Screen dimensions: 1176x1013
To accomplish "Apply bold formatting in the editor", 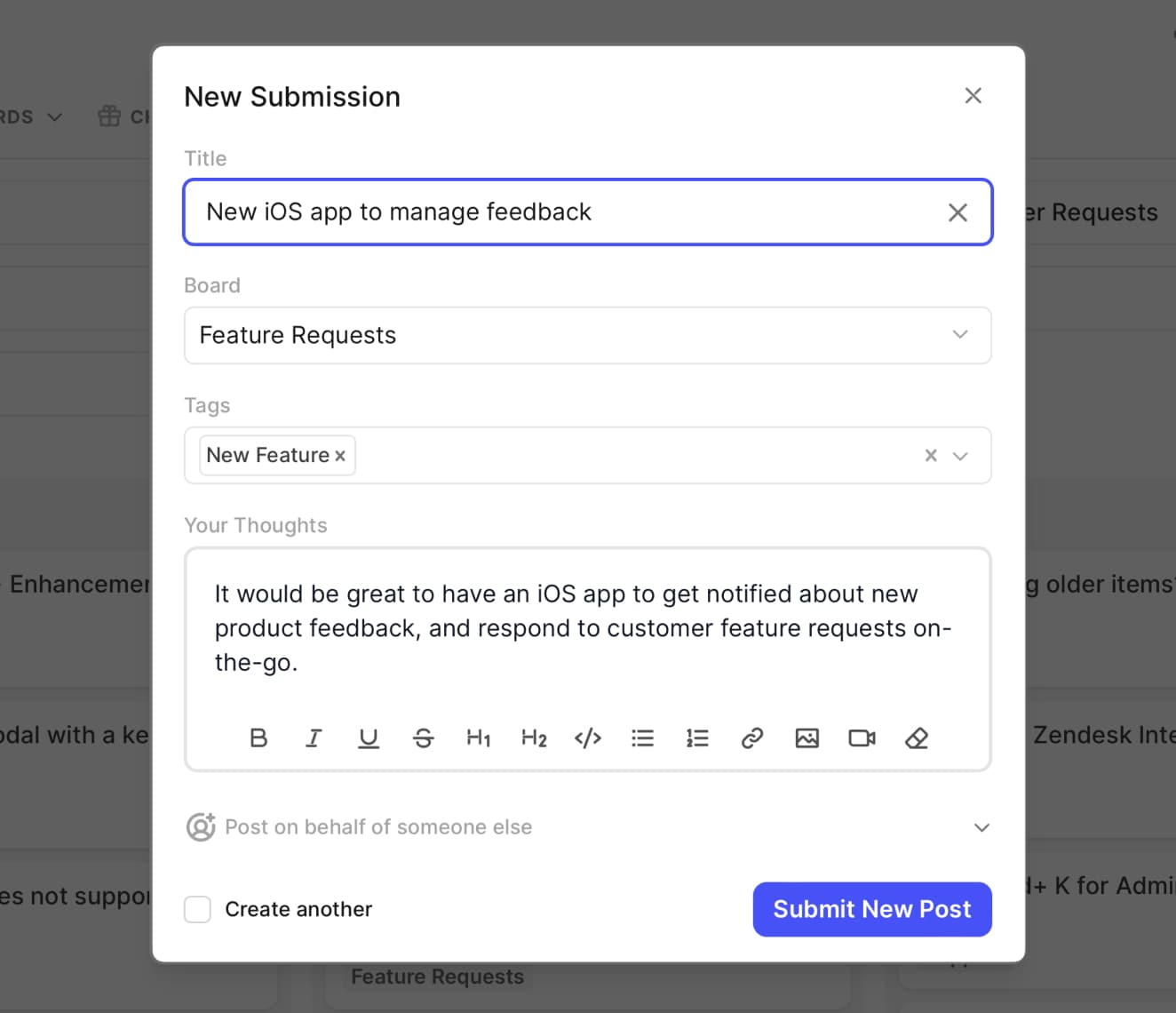I will click(x=258, y=738).
